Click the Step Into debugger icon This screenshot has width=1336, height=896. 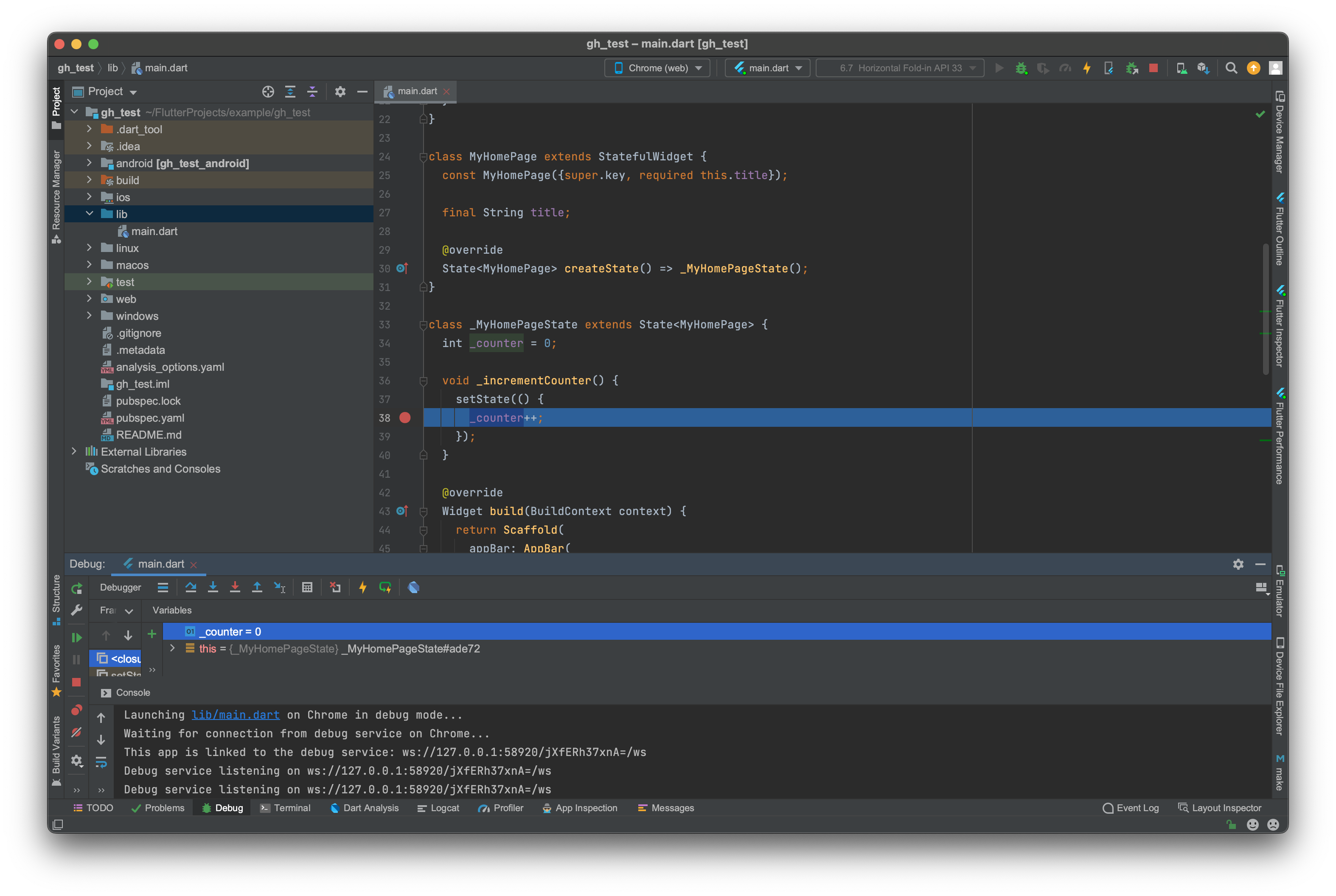213,588
